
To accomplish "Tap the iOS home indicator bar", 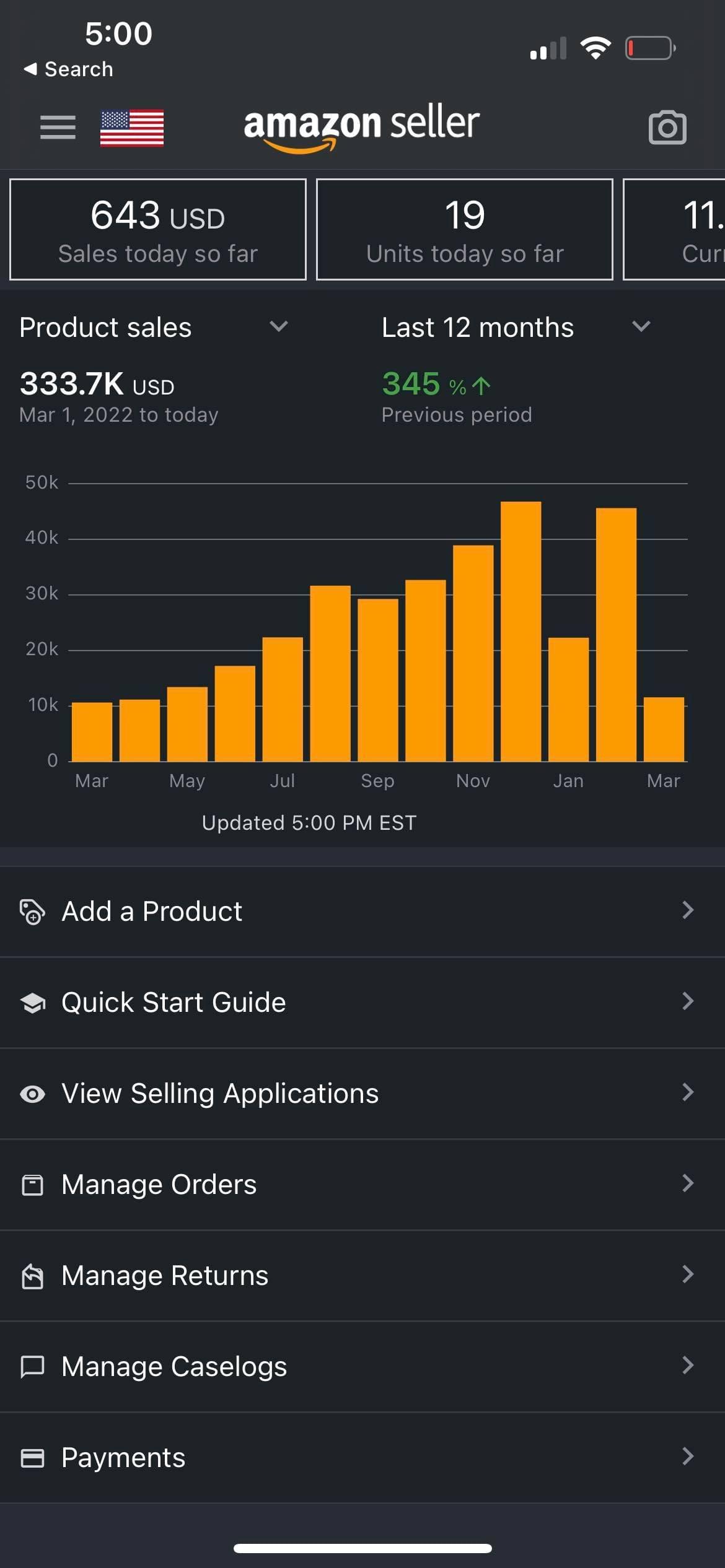I will point(362,1548).
